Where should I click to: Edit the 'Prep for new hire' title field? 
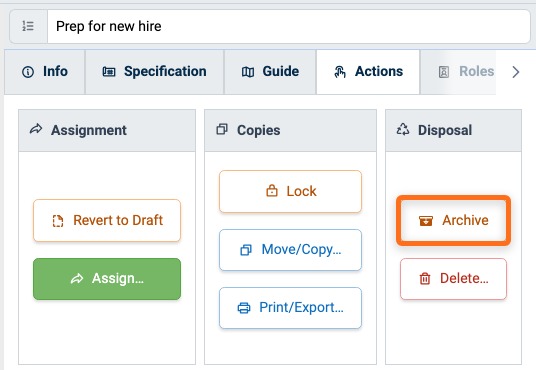289,26
